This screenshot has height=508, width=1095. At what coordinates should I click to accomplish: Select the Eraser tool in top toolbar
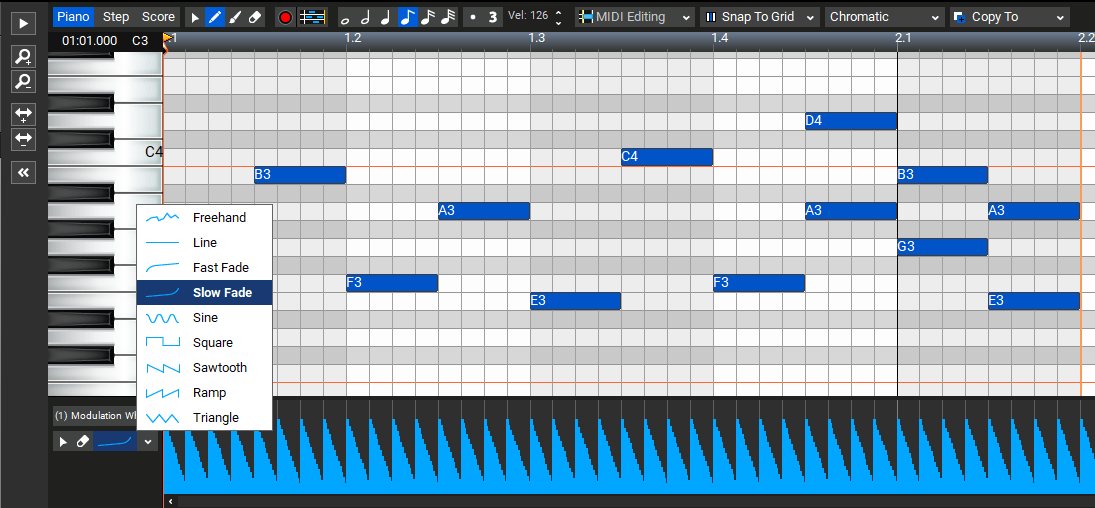coord(255,17)
